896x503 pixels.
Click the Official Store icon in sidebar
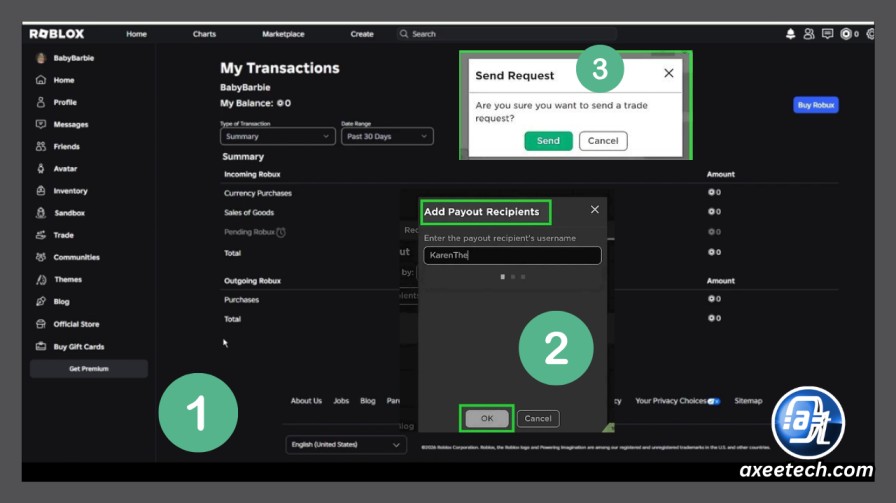coord(41,324)
